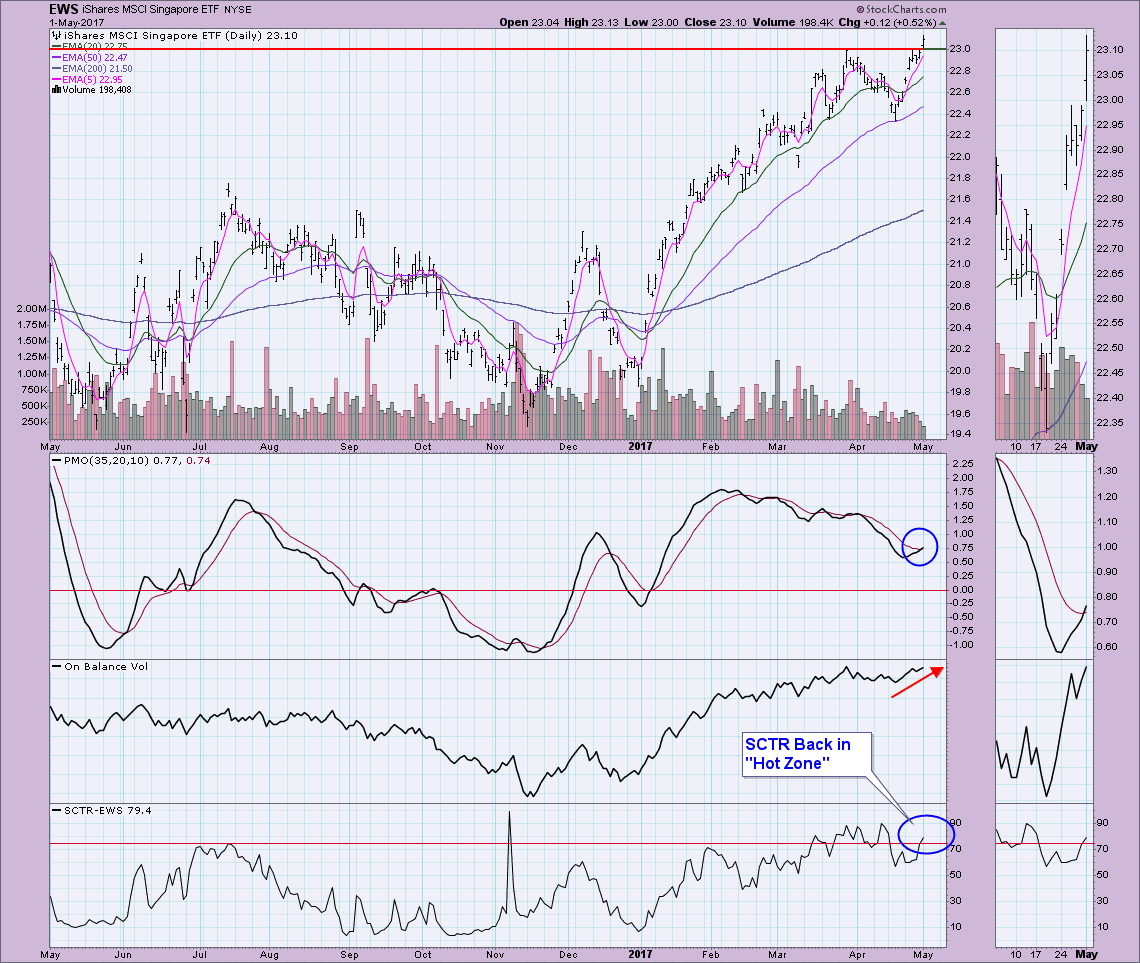This screenshot has height=963, width=1140.
Task: Click the SCTR Back in "Hot Zone" callout text
Action: [798, 754]
